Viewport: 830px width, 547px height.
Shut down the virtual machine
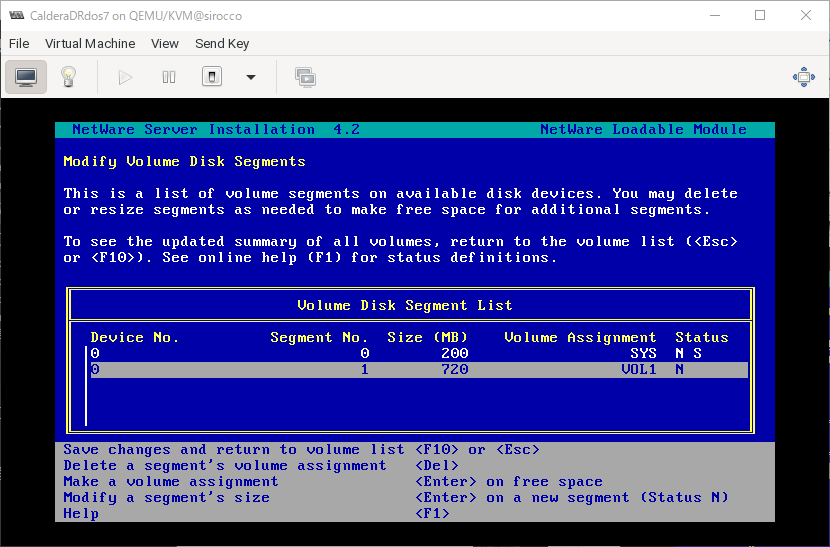tap(212, 77)
